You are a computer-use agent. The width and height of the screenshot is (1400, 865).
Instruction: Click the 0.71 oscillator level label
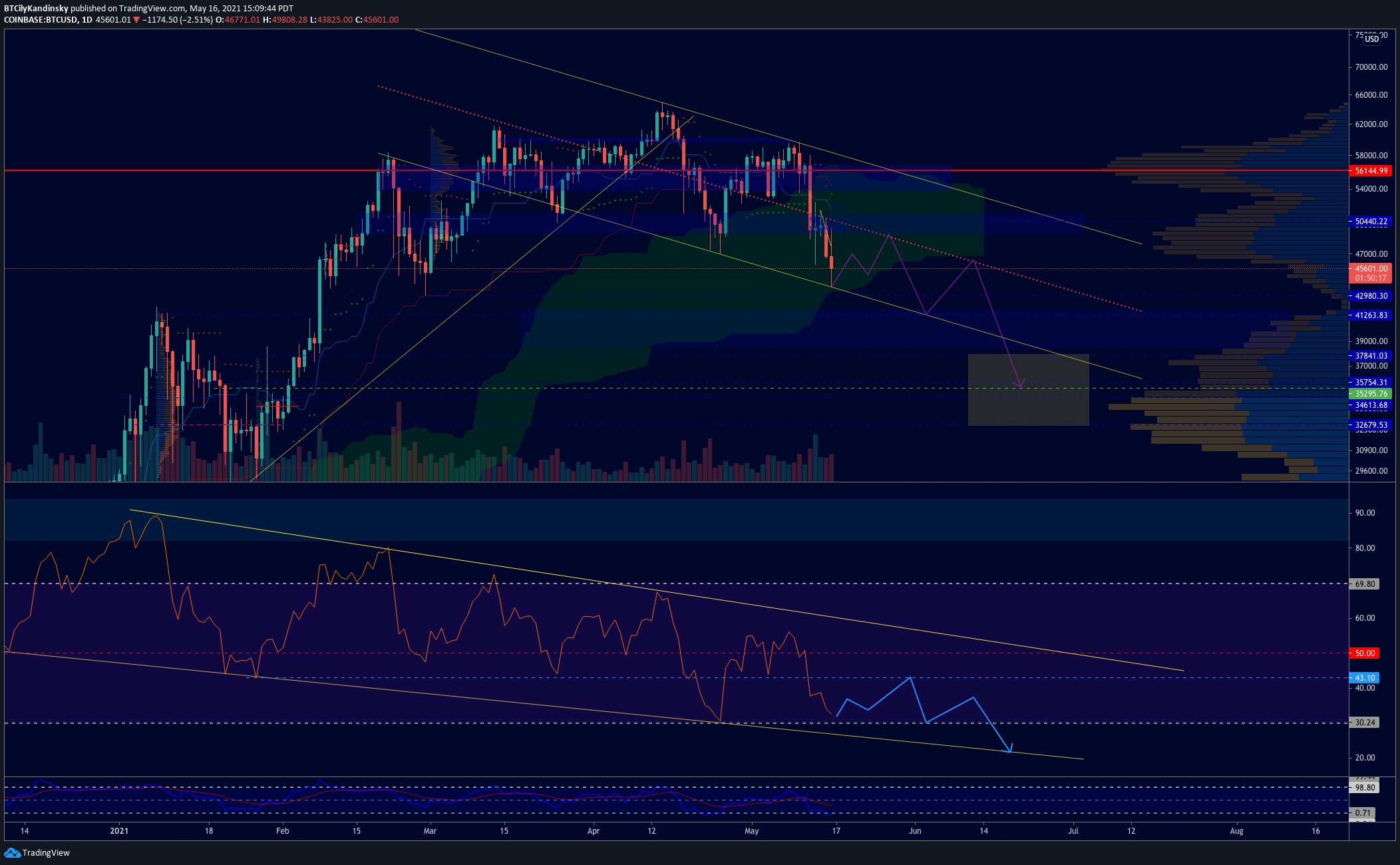pyautogui.click(x=1363, y=813)
